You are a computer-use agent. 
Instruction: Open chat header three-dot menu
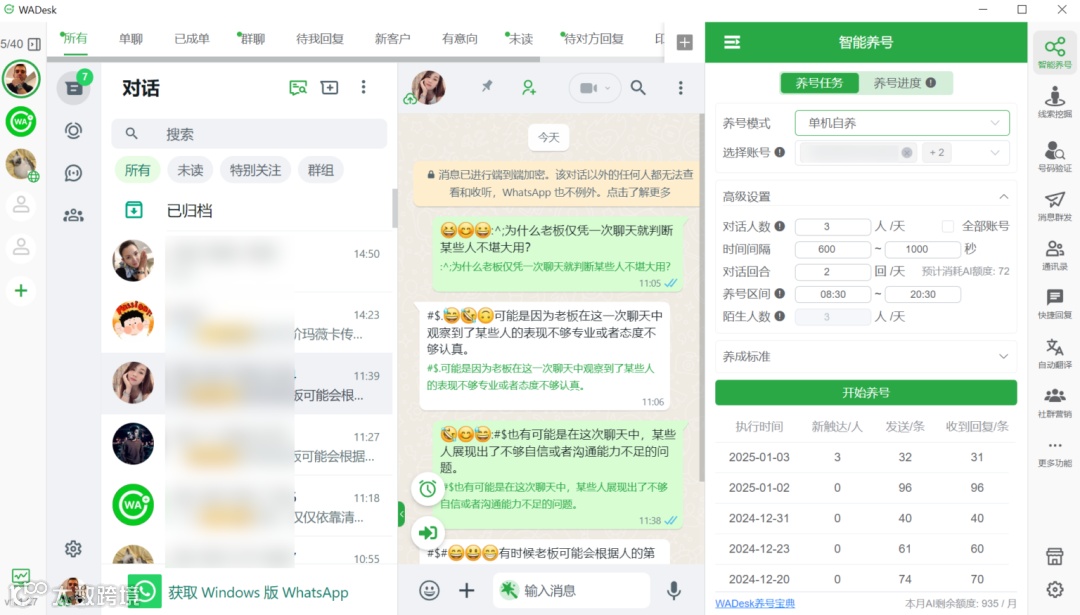click(681, 87)
